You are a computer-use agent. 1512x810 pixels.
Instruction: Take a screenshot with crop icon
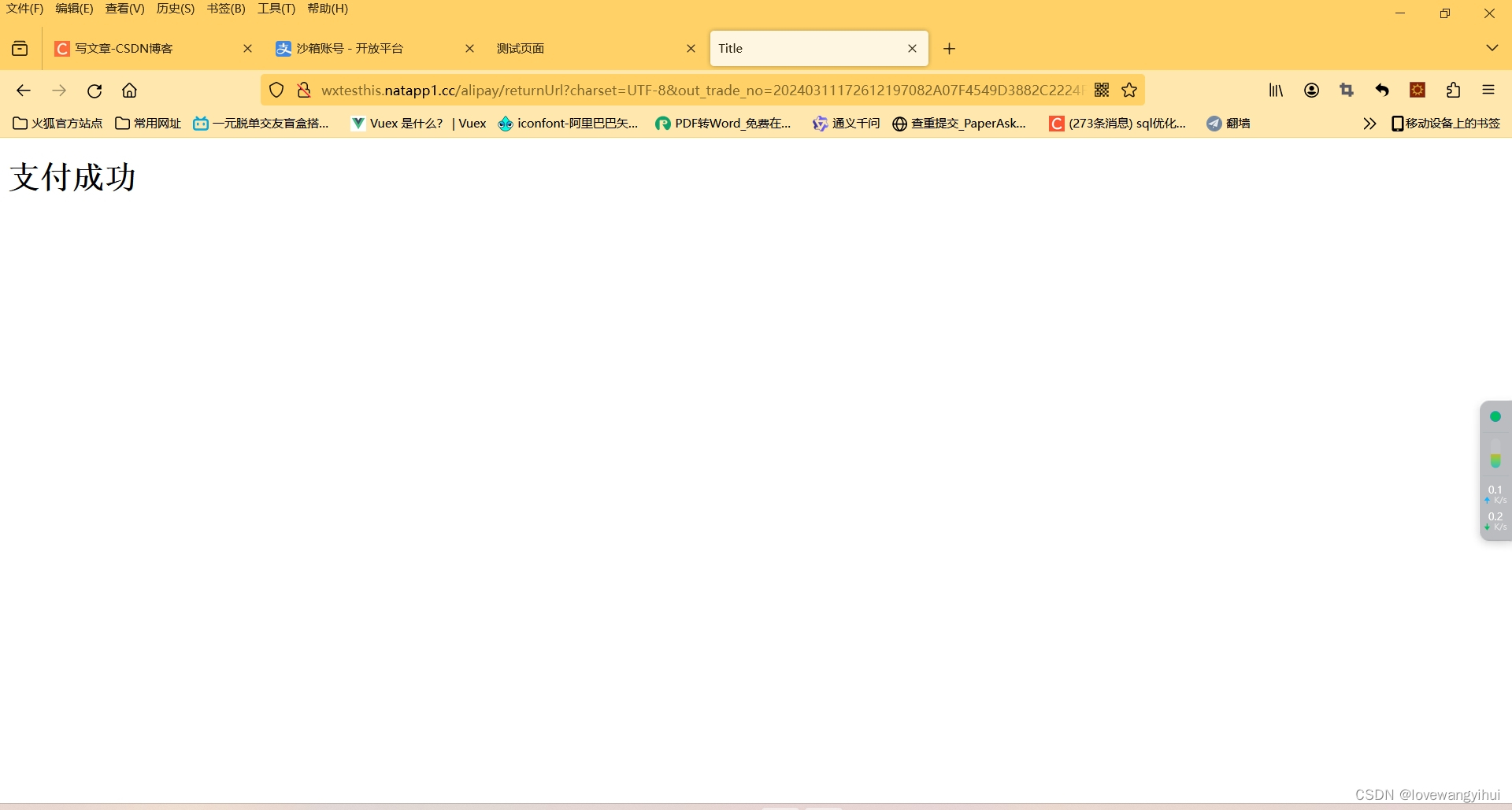click(x=1347, y=91)
